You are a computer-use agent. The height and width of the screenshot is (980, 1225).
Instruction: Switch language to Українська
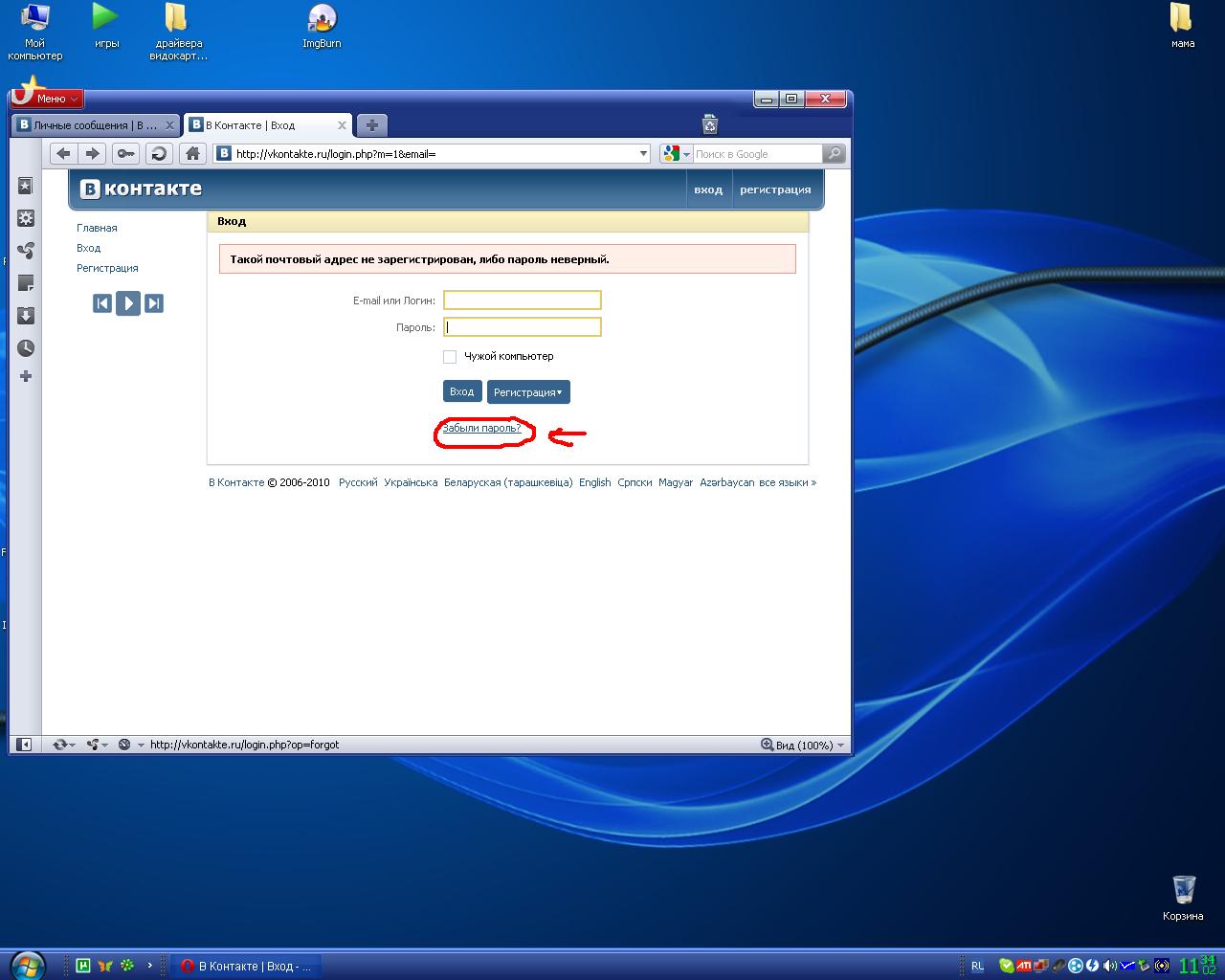(x=411, y=482)
